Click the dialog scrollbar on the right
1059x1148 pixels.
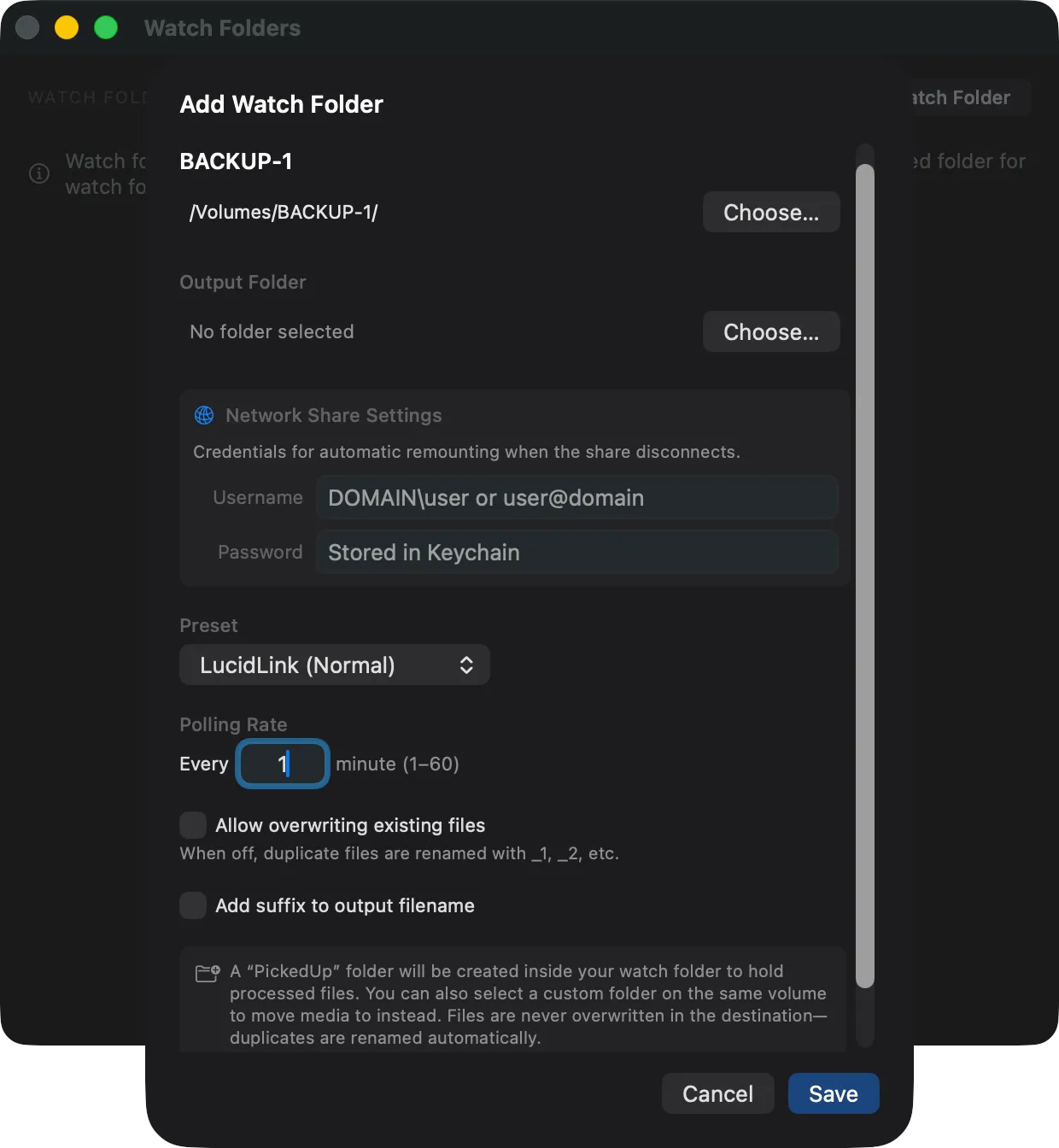[x=864, y=572]
